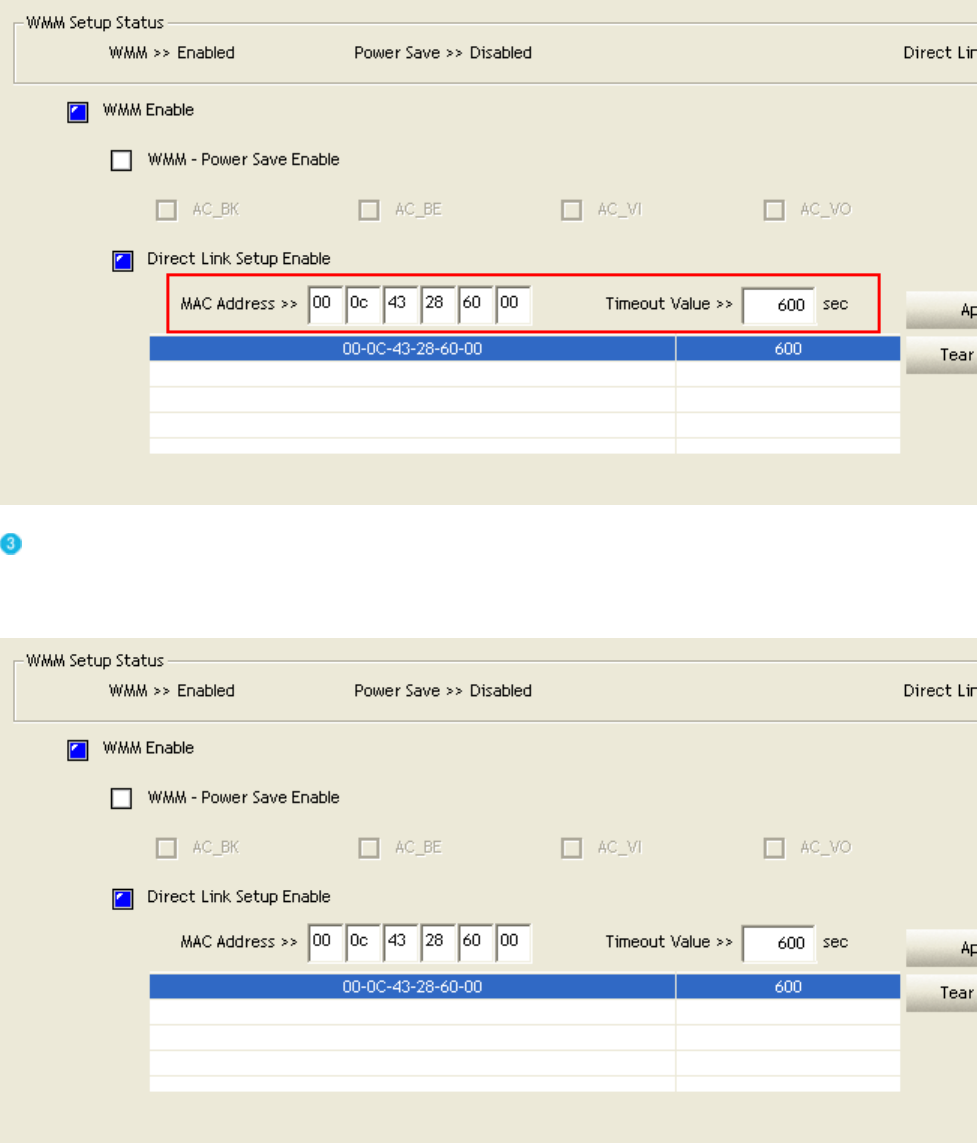Click 'Power Save >> Disabled' status, upper panel

click(443, 53)
